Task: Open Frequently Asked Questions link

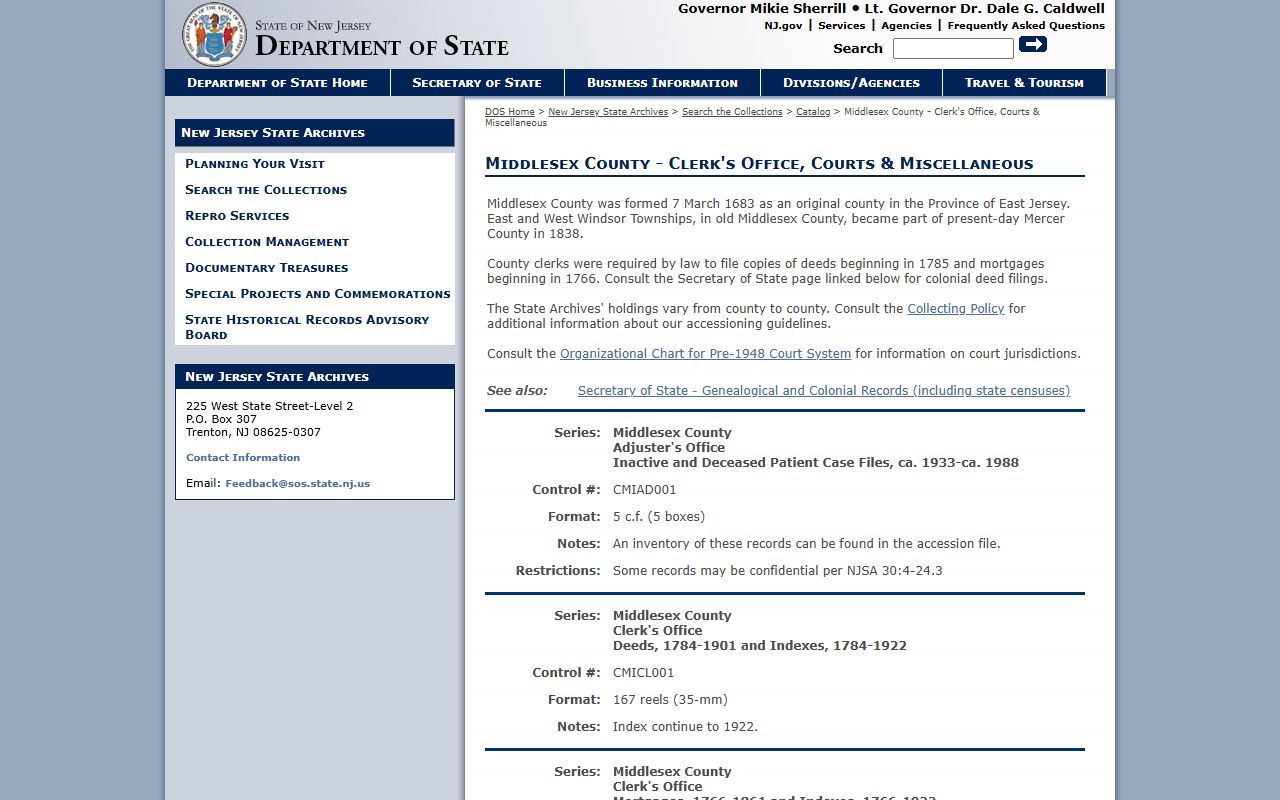Action: pos(1026,26)
